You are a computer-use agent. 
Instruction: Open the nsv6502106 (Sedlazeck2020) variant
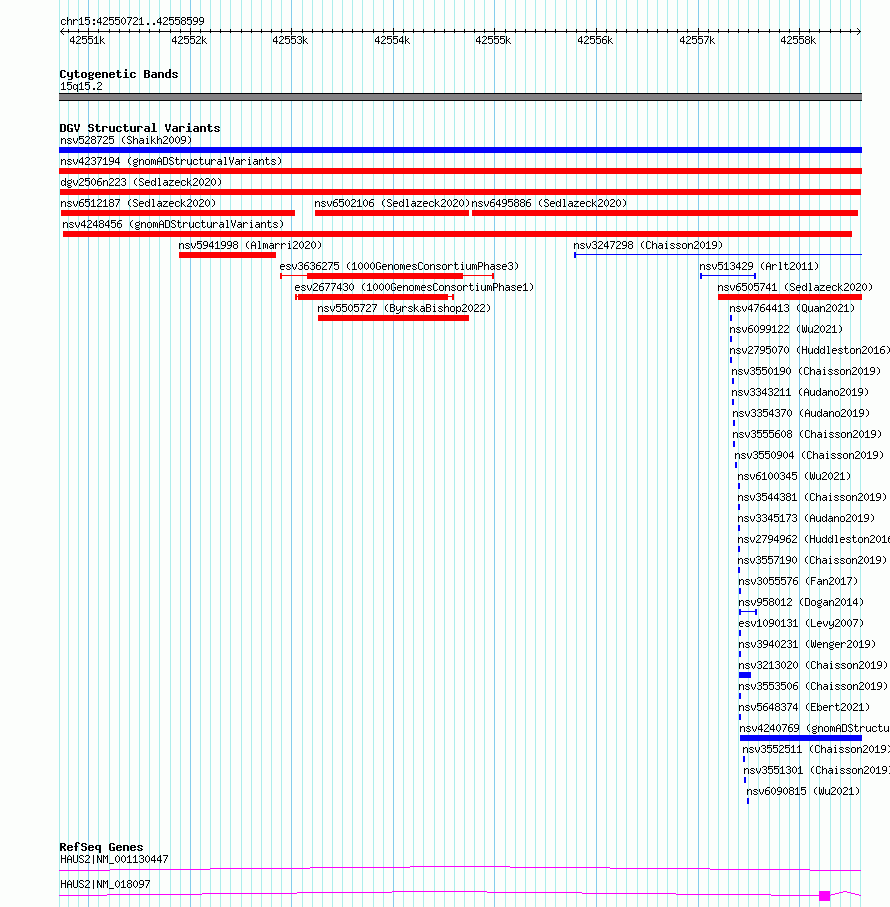(392, 203)
